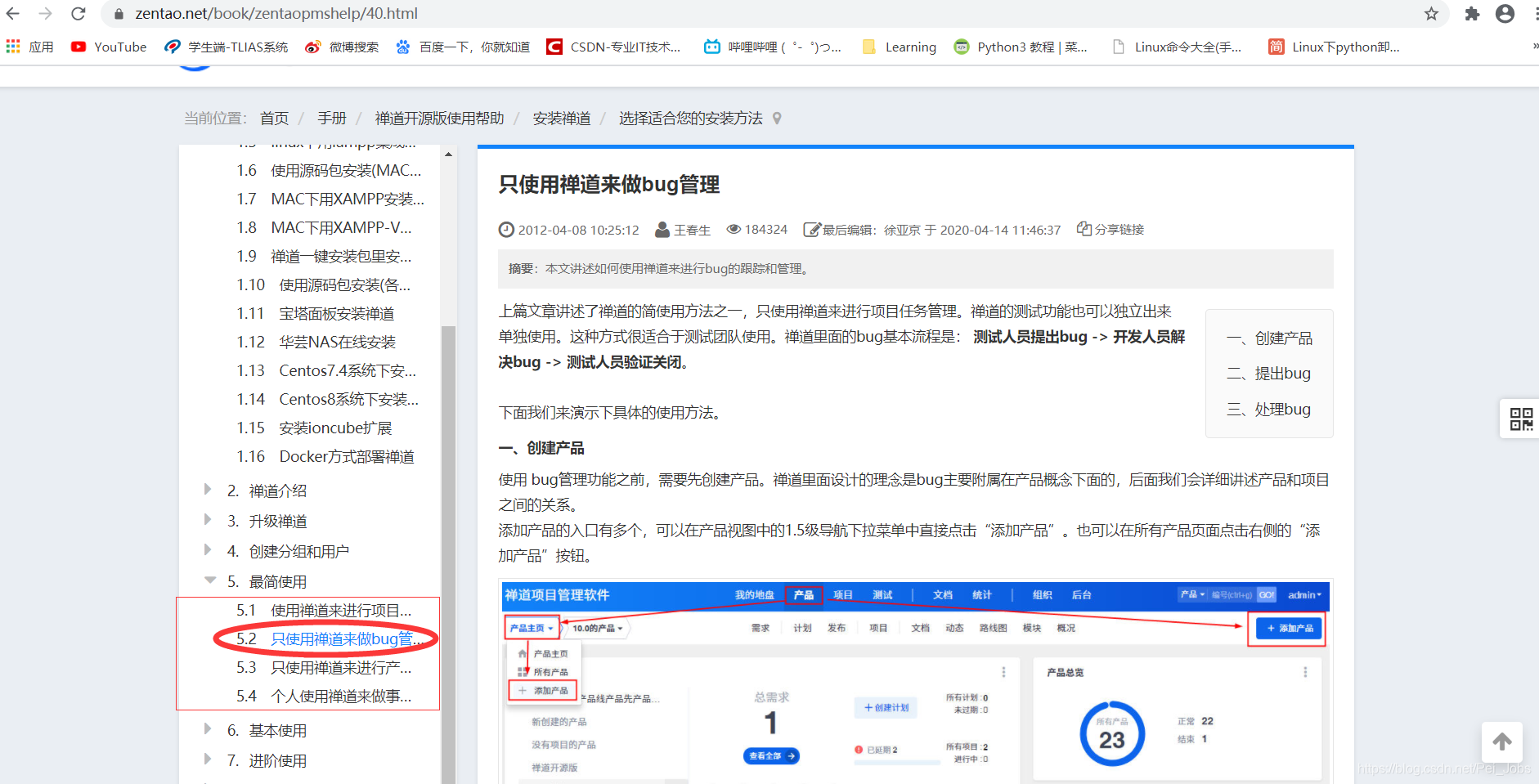Screen dimensions: 1539x784
Task: Open section 1.7 MAC下用XAMPP安装
Action: (x=331, y=199)
